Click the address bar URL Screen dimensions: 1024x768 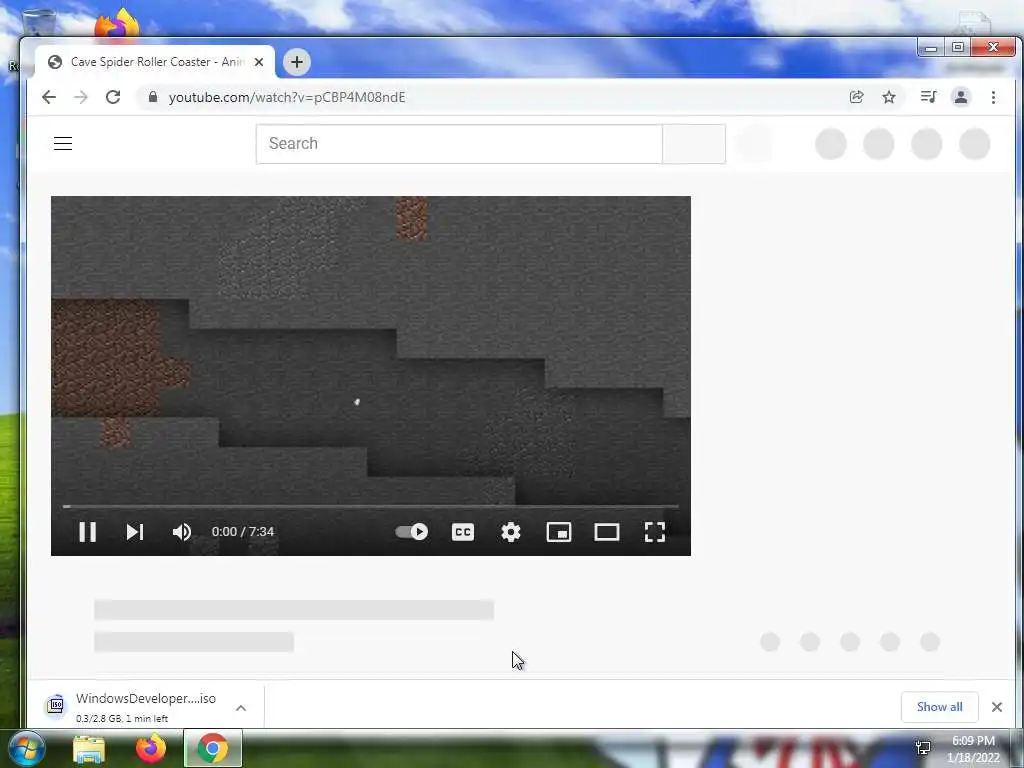pos(287,97)
